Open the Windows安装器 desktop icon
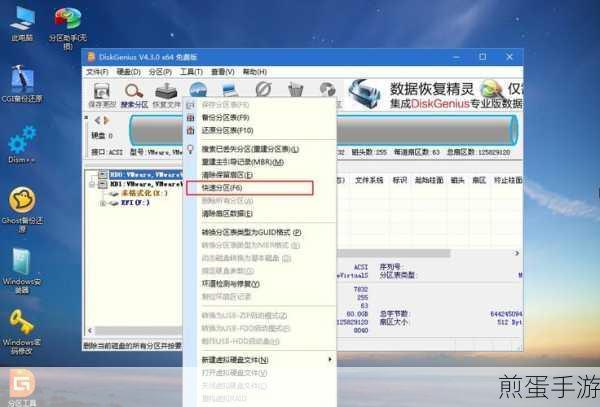 tap(22, 271)
